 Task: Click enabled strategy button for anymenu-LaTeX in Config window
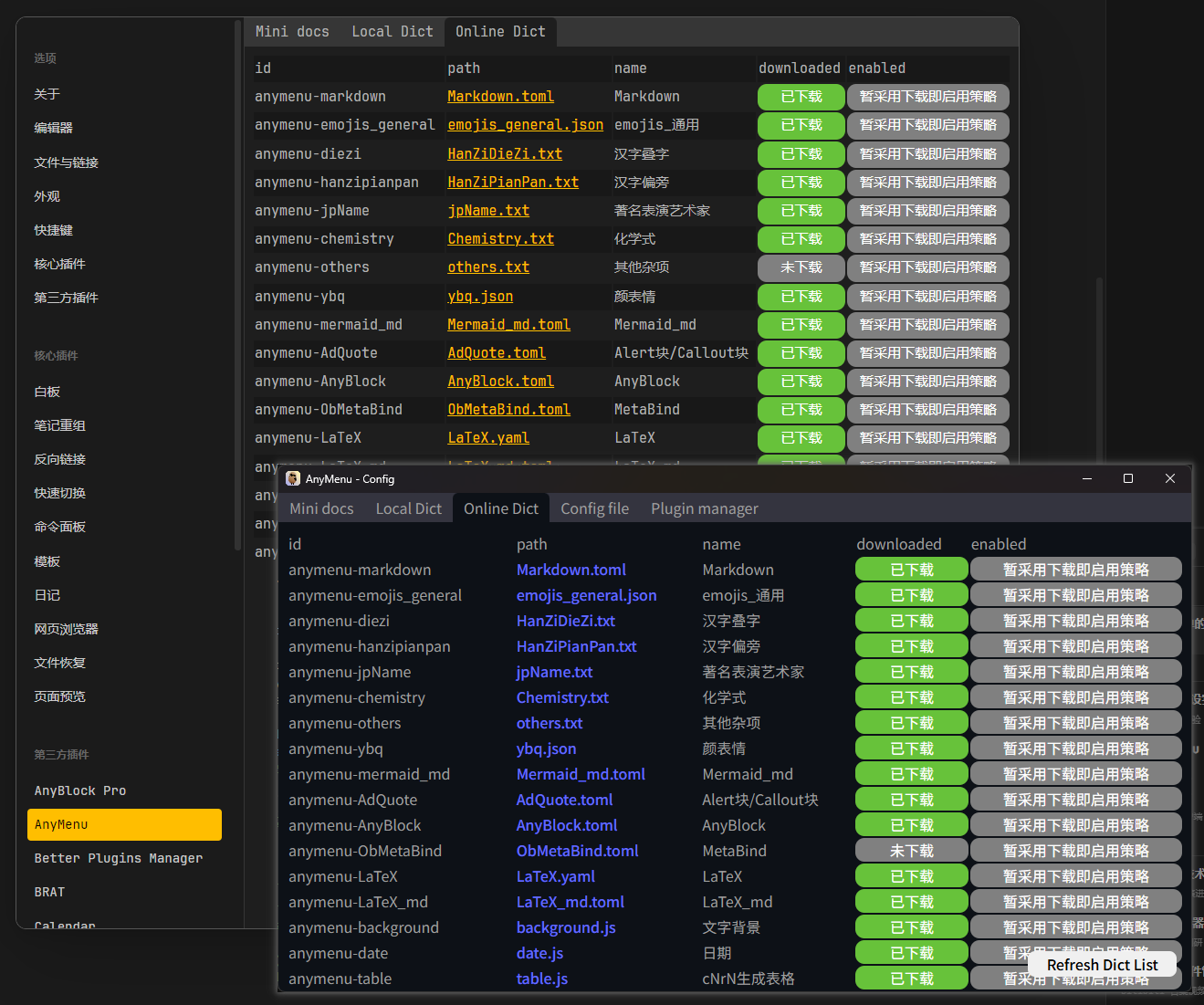1075,876
